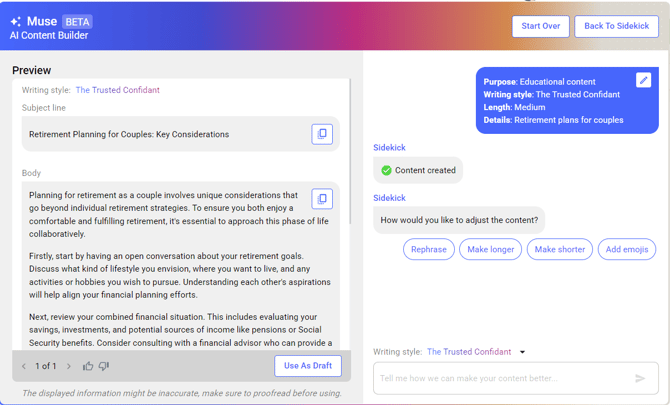Image resolution: width=670 pixels, height=405 pixels.
Task: Click The Trusted Confidant preview link
Action: (x=117, y=90)
